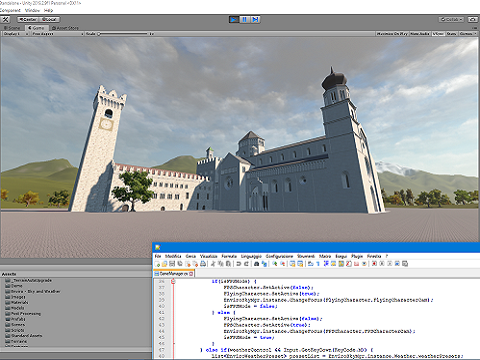Open Unity's Component menu

10,10
